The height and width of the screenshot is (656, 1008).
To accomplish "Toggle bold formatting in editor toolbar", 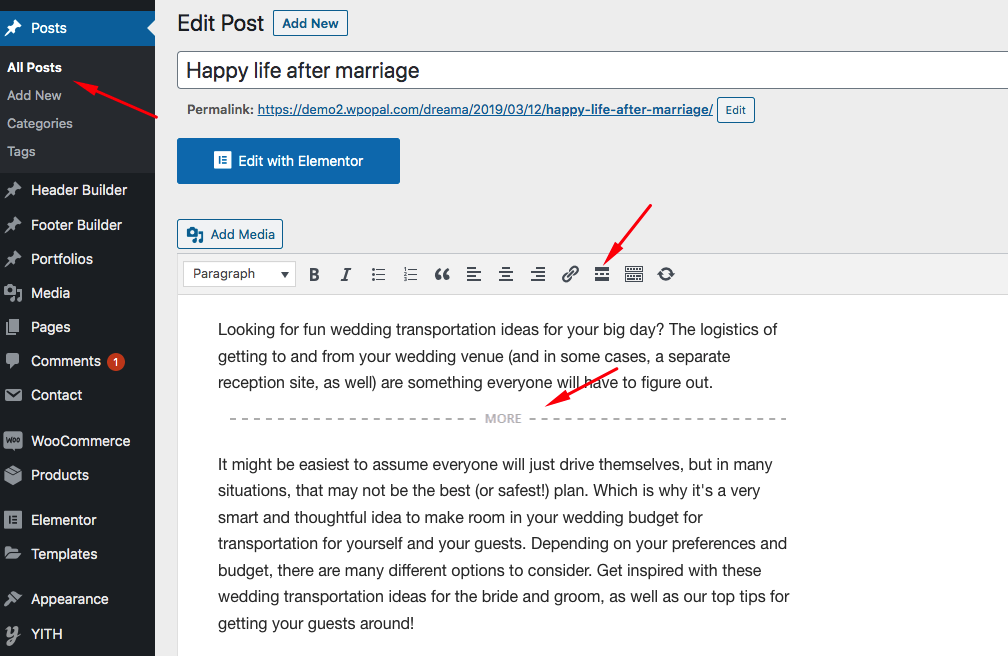I will click(x=314, y=274).
